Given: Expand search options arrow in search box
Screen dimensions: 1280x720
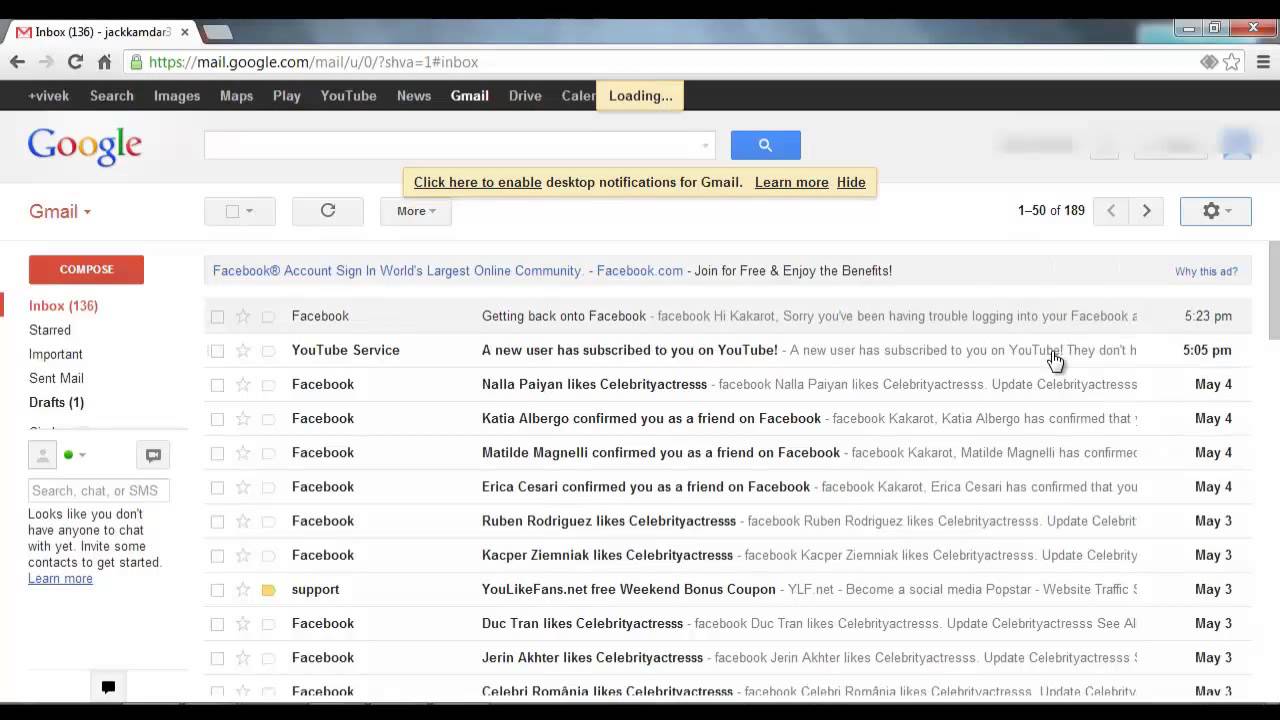Looking at the screenshot, I should coord(705,146).
